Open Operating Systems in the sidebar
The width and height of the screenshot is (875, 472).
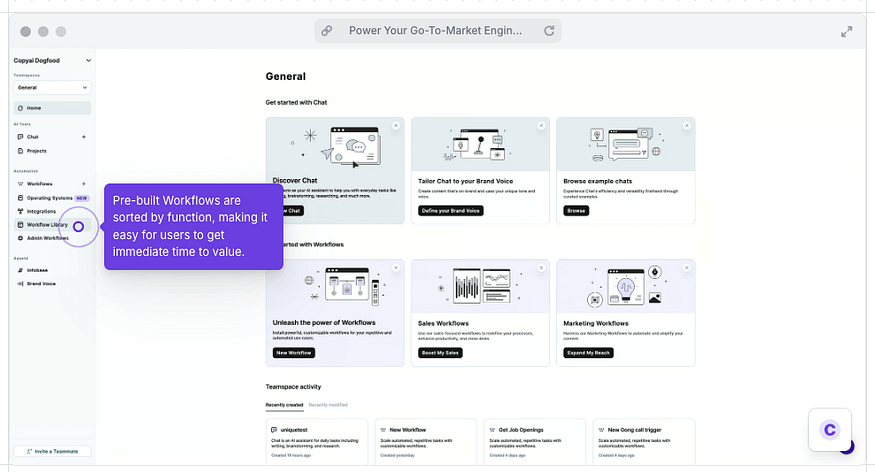[52, 198]
